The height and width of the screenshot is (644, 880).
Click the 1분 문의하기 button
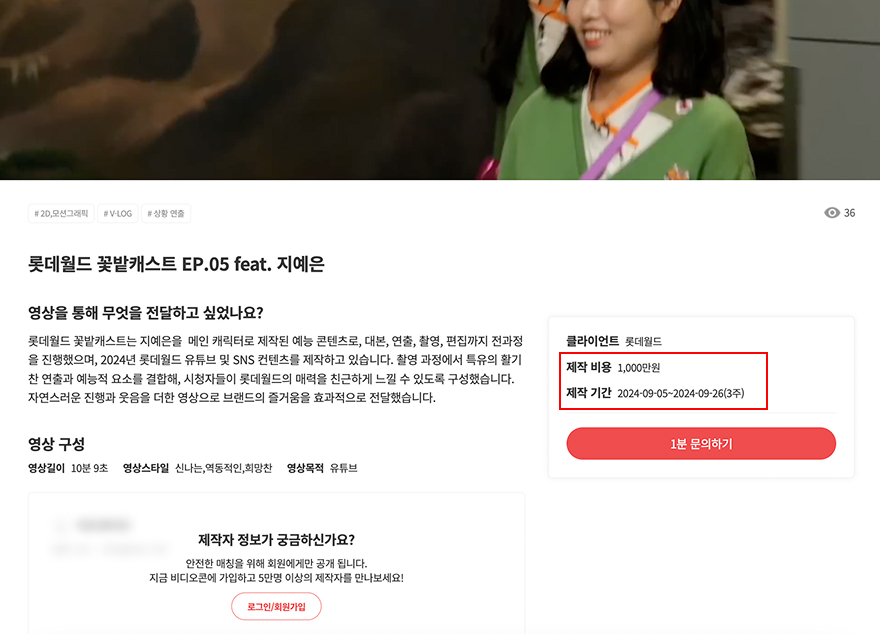701,444
